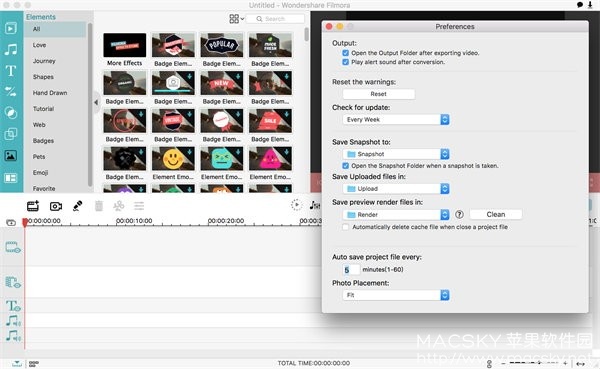Click the elements Search field
Screen dimensions: 600x369
coord(276,19)
